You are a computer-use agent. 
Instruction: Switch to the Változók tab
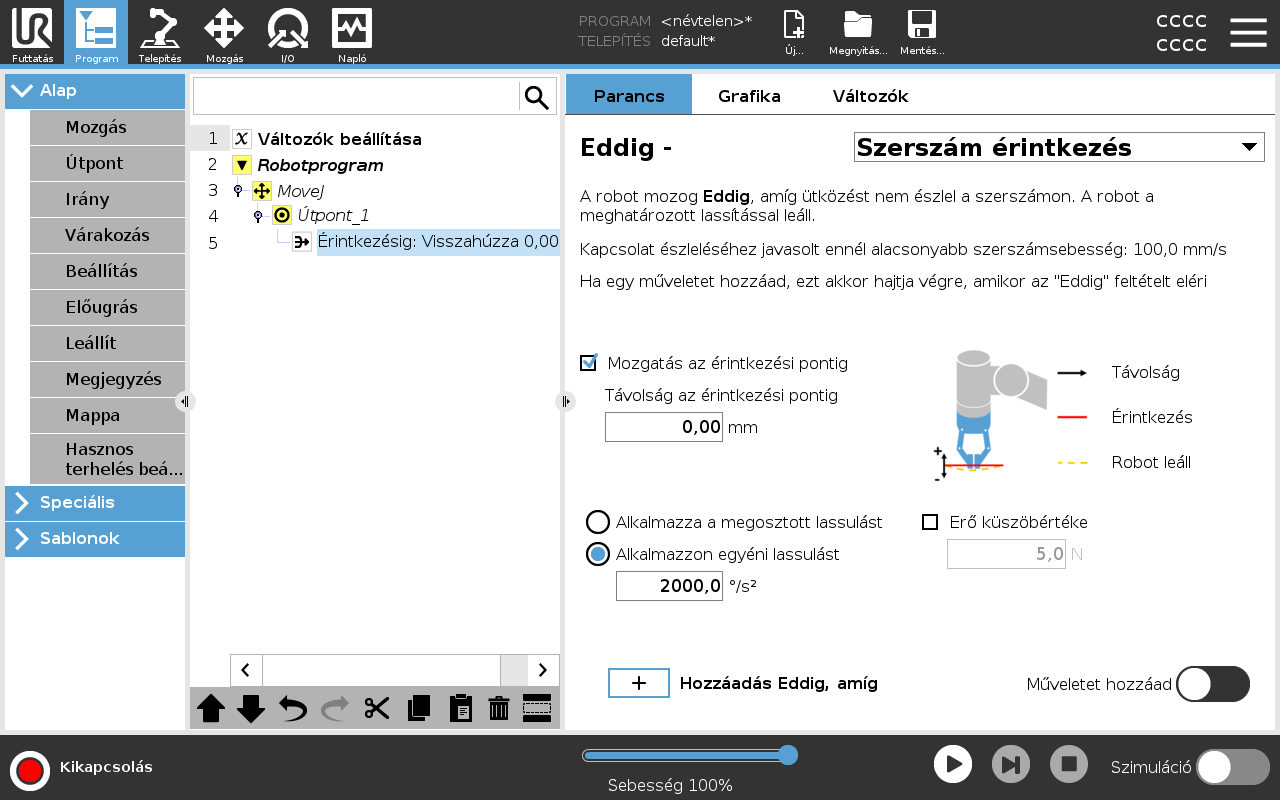click(870, 96)
